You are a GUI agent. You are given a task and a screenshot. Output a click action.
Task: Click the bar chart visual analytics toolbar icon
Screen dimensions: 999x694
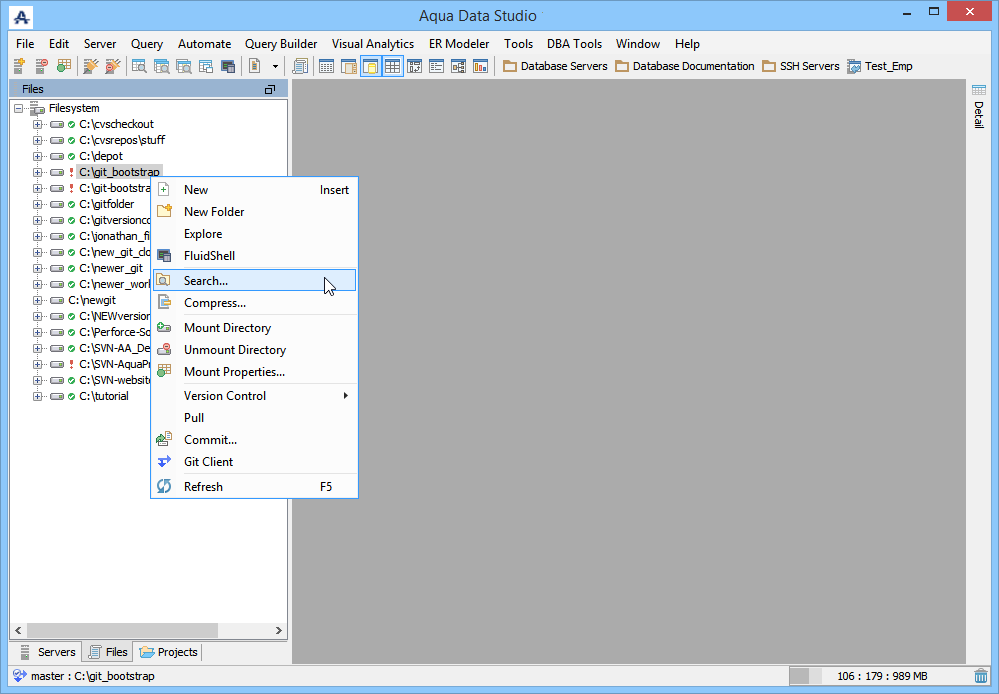tap(480, 66)
